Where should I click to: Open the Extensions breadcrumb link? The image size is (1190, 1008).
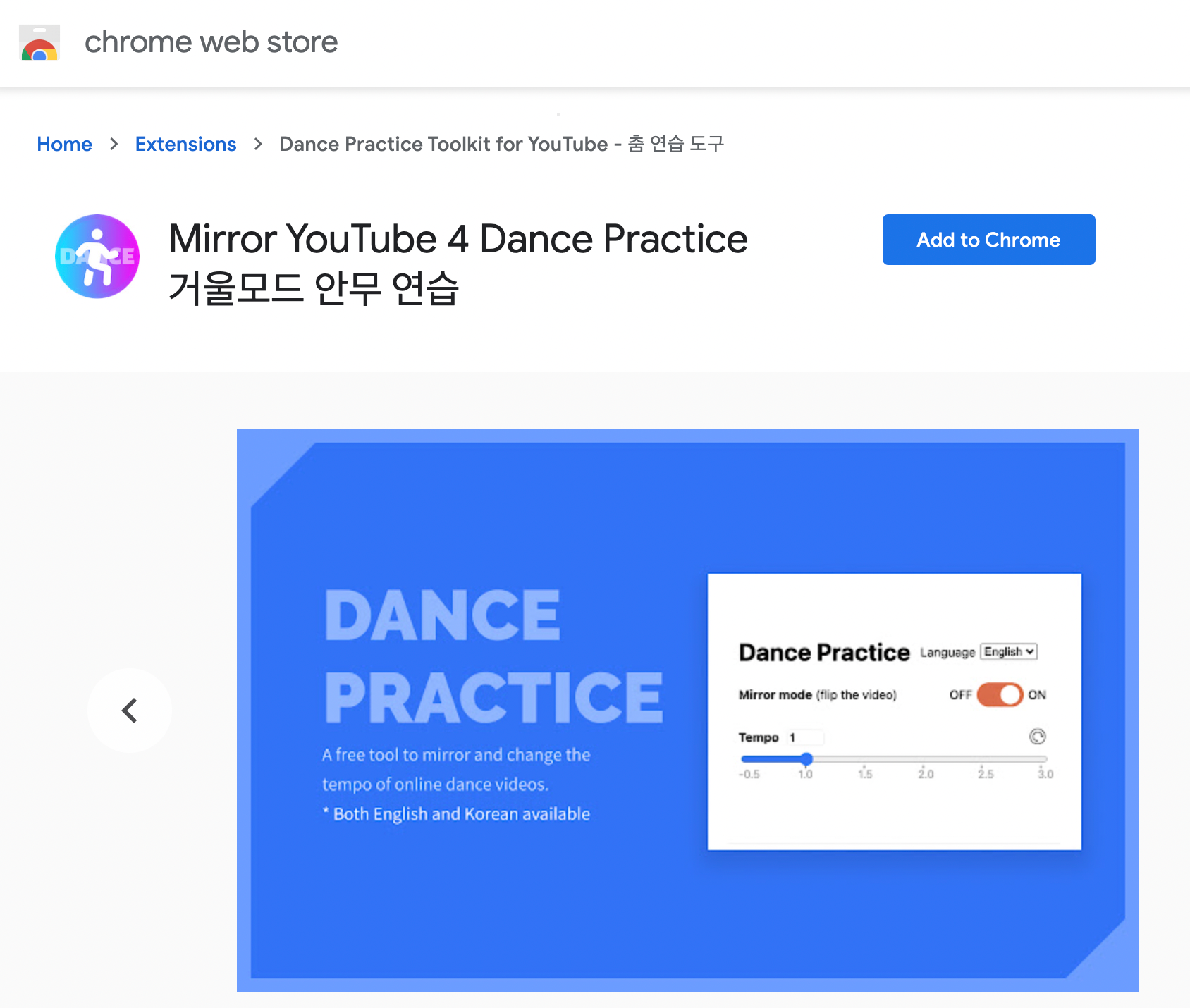coord(185,144)
